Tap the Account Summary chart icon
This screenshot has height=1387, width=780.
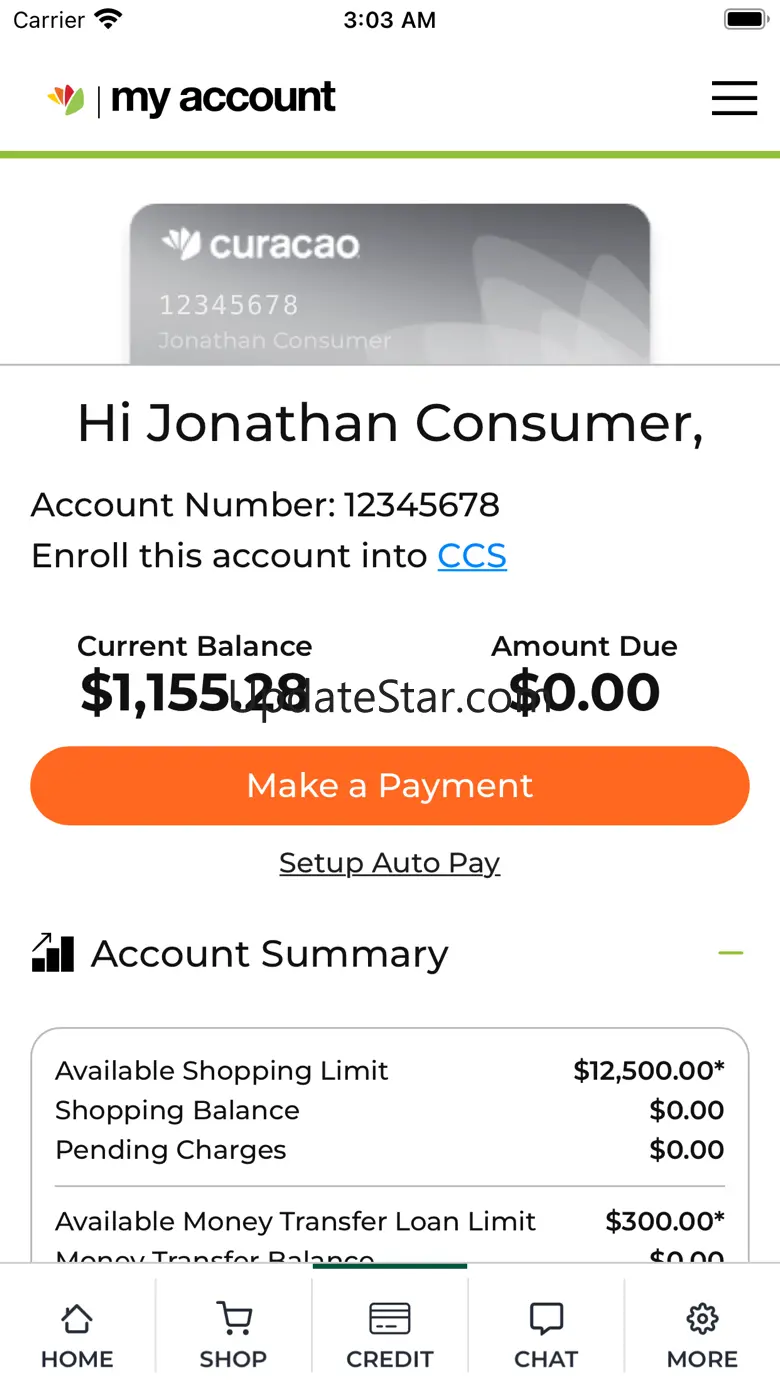[53, 953]
